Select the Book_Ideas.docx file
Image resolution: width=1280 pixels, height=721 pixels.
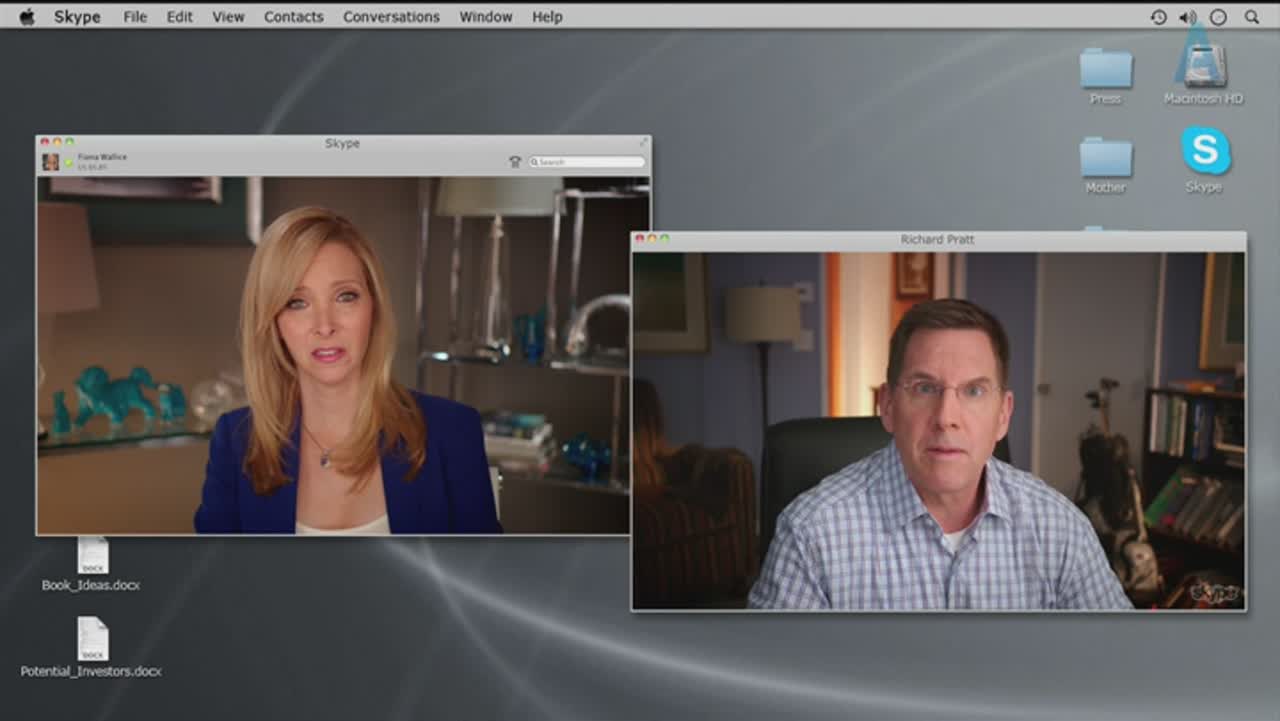[x=92, y=556]
